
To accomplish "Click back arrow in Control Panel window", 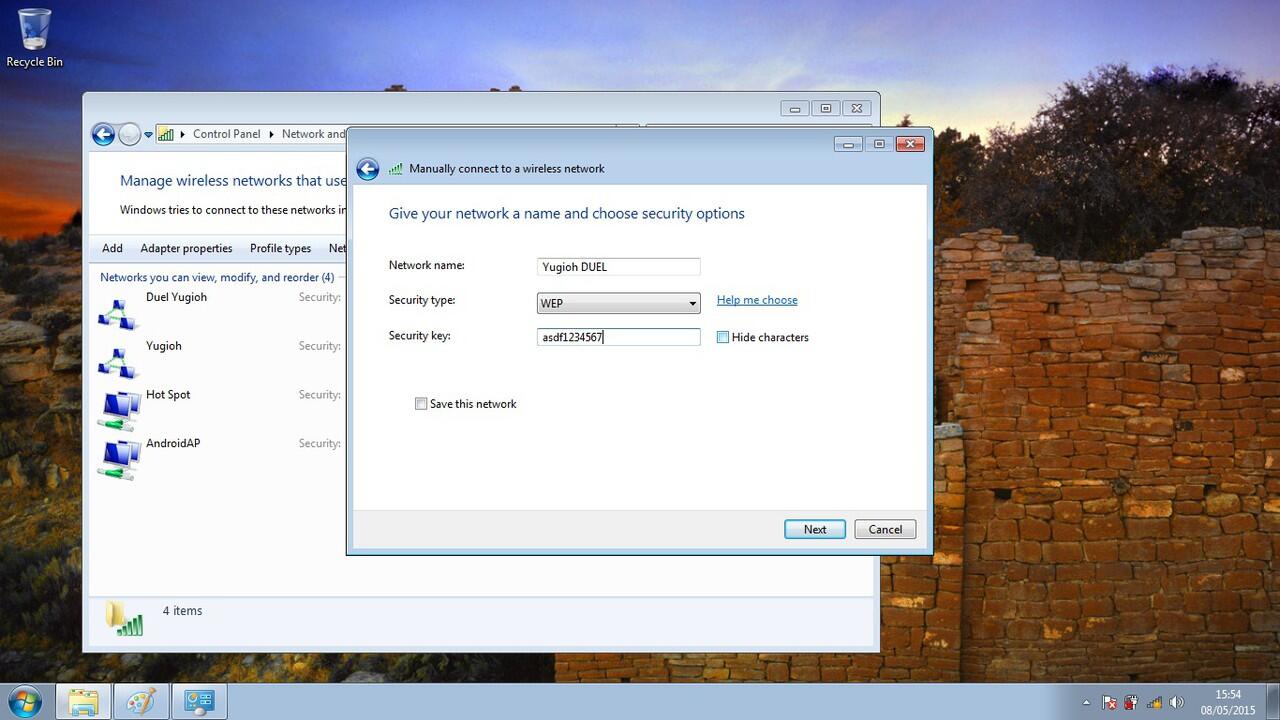I will click(103, 134).
